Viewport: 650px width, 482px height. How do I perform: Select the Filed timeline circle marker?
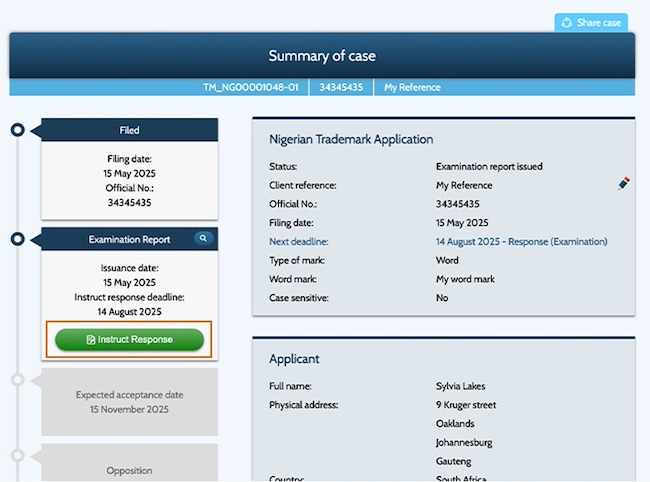click(17, 130)
